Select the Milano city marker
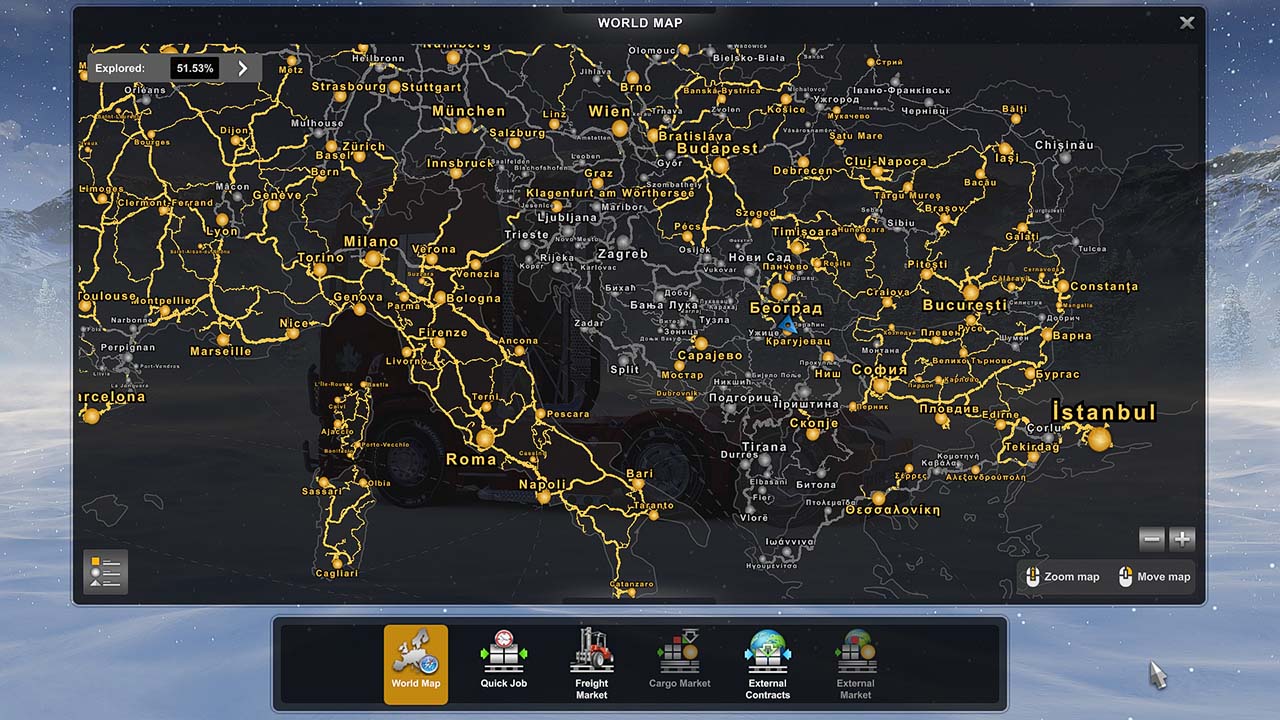The height and width of the screenshot is (720, 1280). point(373,259)
